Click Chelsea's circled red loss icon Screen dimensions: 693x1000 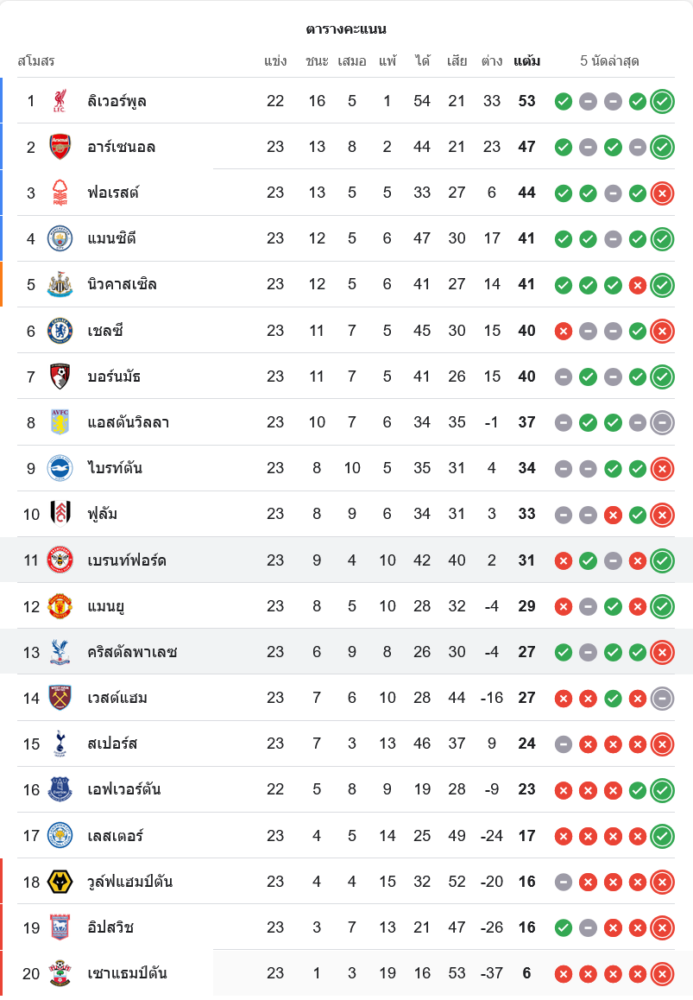coord(662,331)
